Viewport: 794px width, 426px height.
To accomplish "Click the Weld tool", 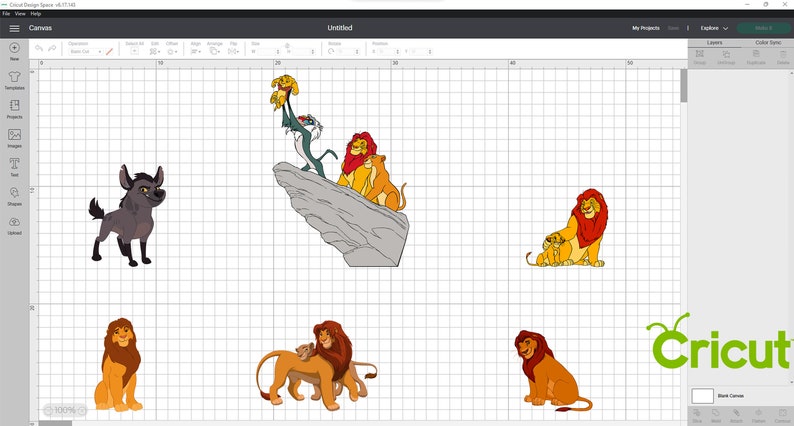I will click(x=716, y=416).
